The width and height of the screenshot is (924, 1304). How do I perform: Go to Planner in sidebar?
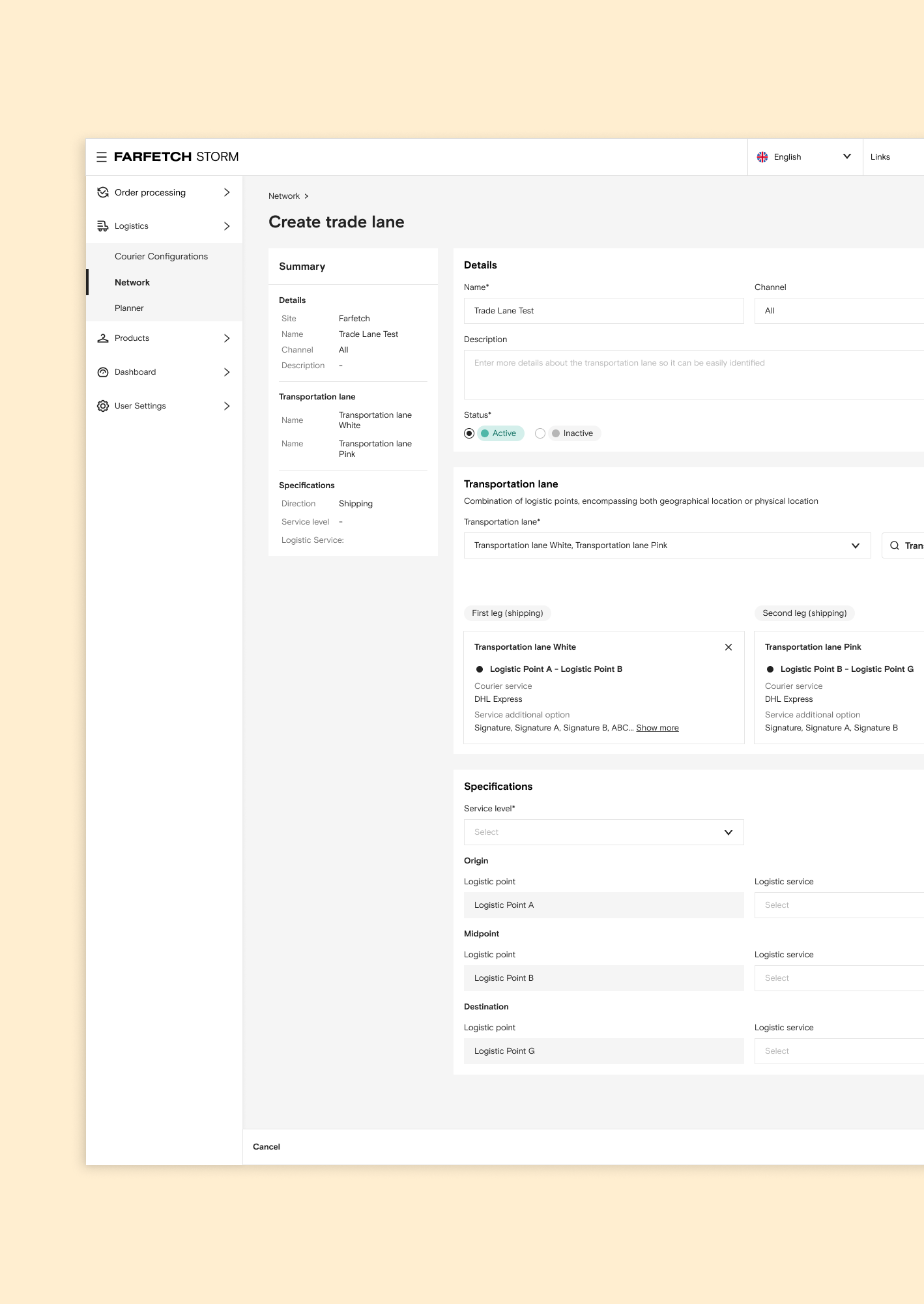click(x=129, y=308)
